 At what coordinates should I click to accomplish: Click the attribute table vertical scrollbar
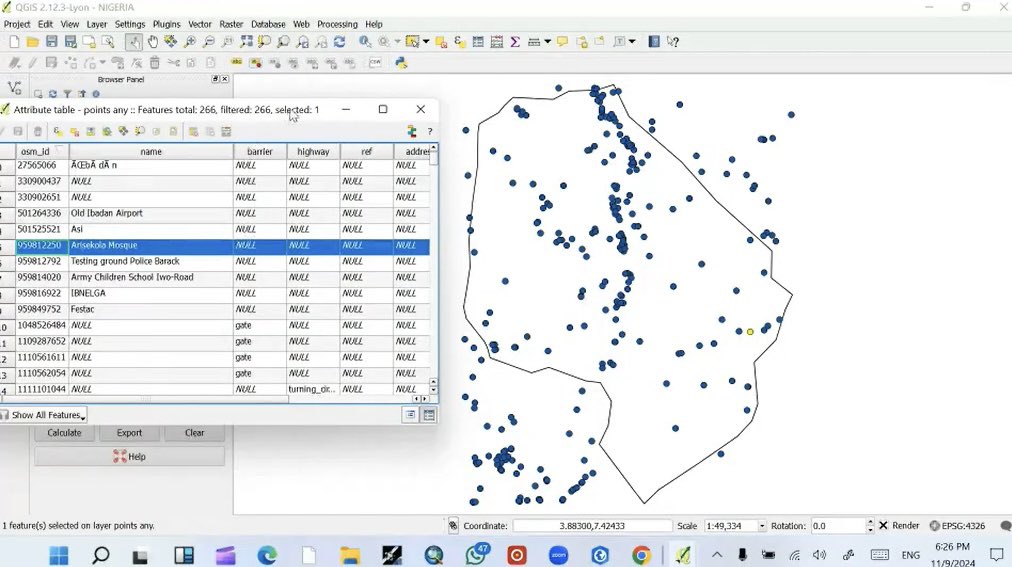click(433, 271)
